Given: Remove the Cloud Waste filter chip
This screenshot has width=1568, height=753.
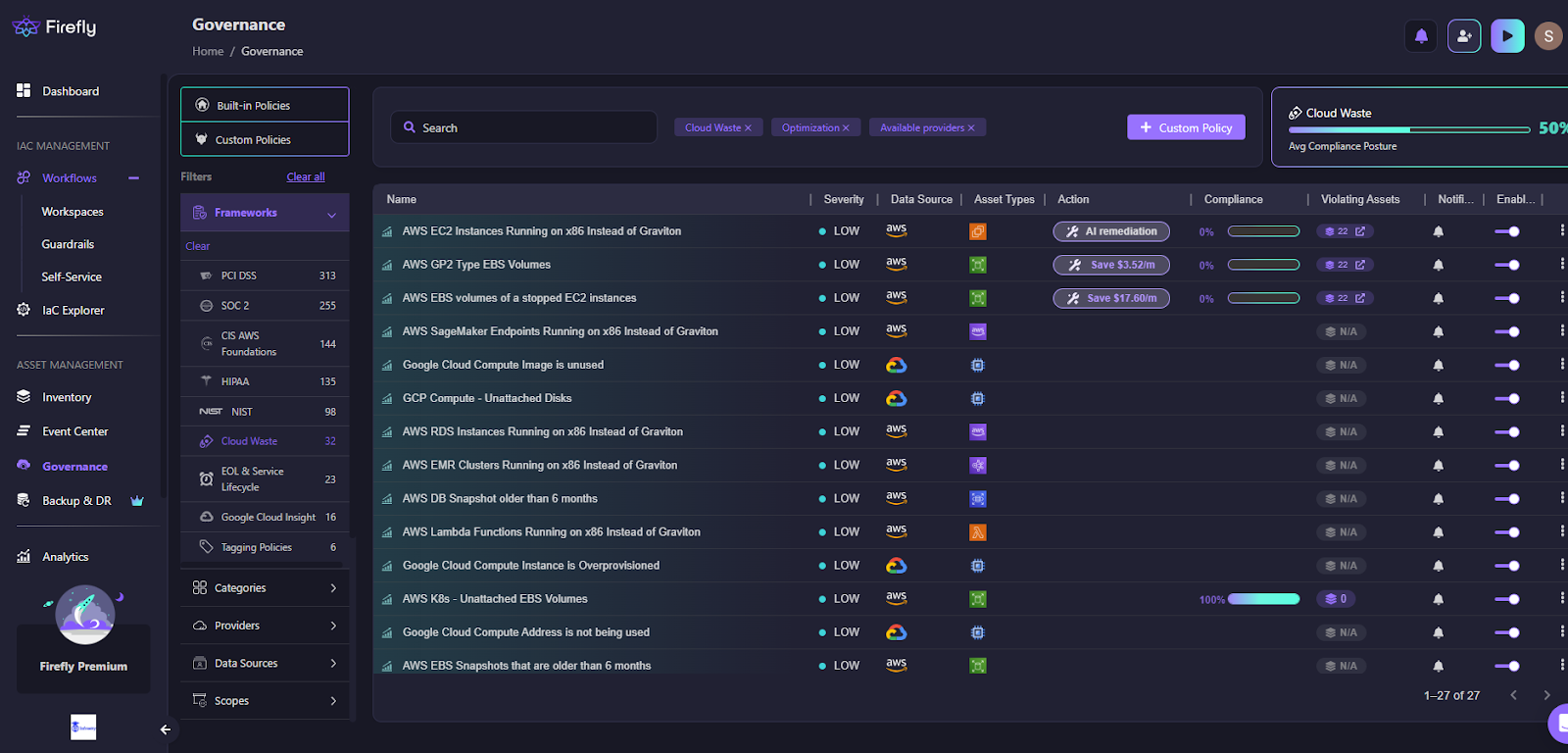Looking at the screenshot, I should [748, 128].
